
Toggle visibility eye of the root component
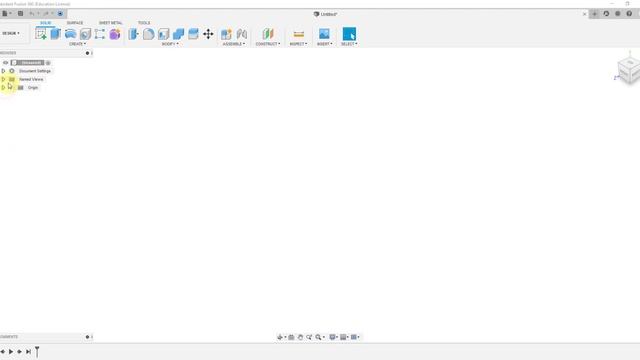(6, 63)
